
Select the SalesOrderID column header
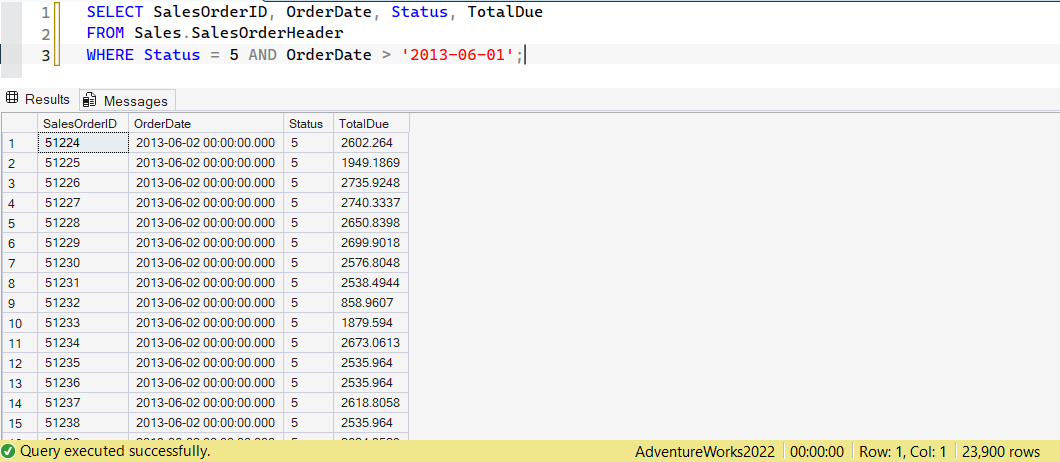point(83,124)
